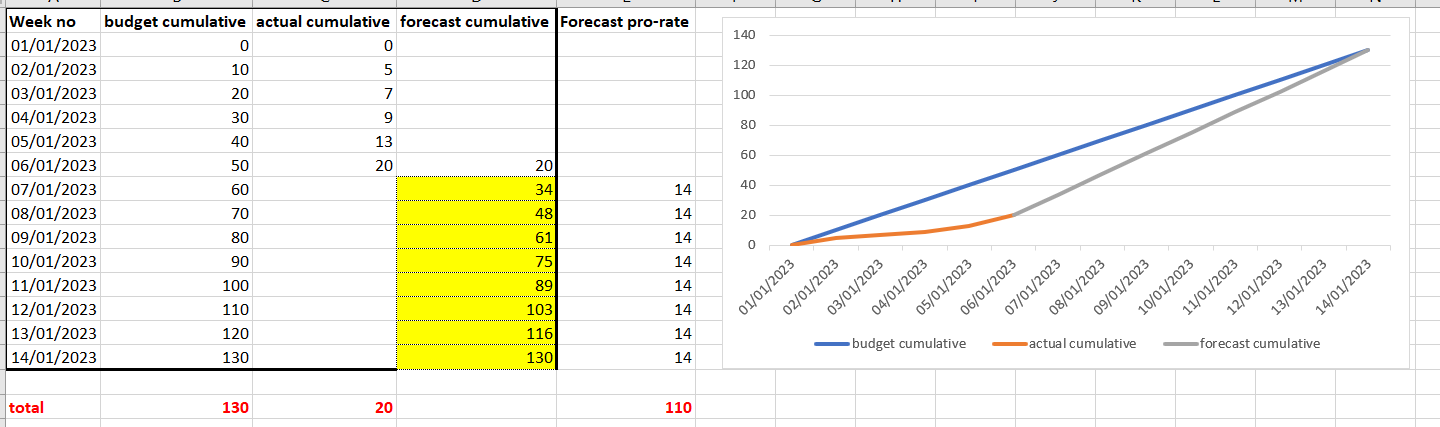Select pro-rate value 14 in 10/01/2023 row
This screenshot has height=427, width=1440.
(626, 261)
